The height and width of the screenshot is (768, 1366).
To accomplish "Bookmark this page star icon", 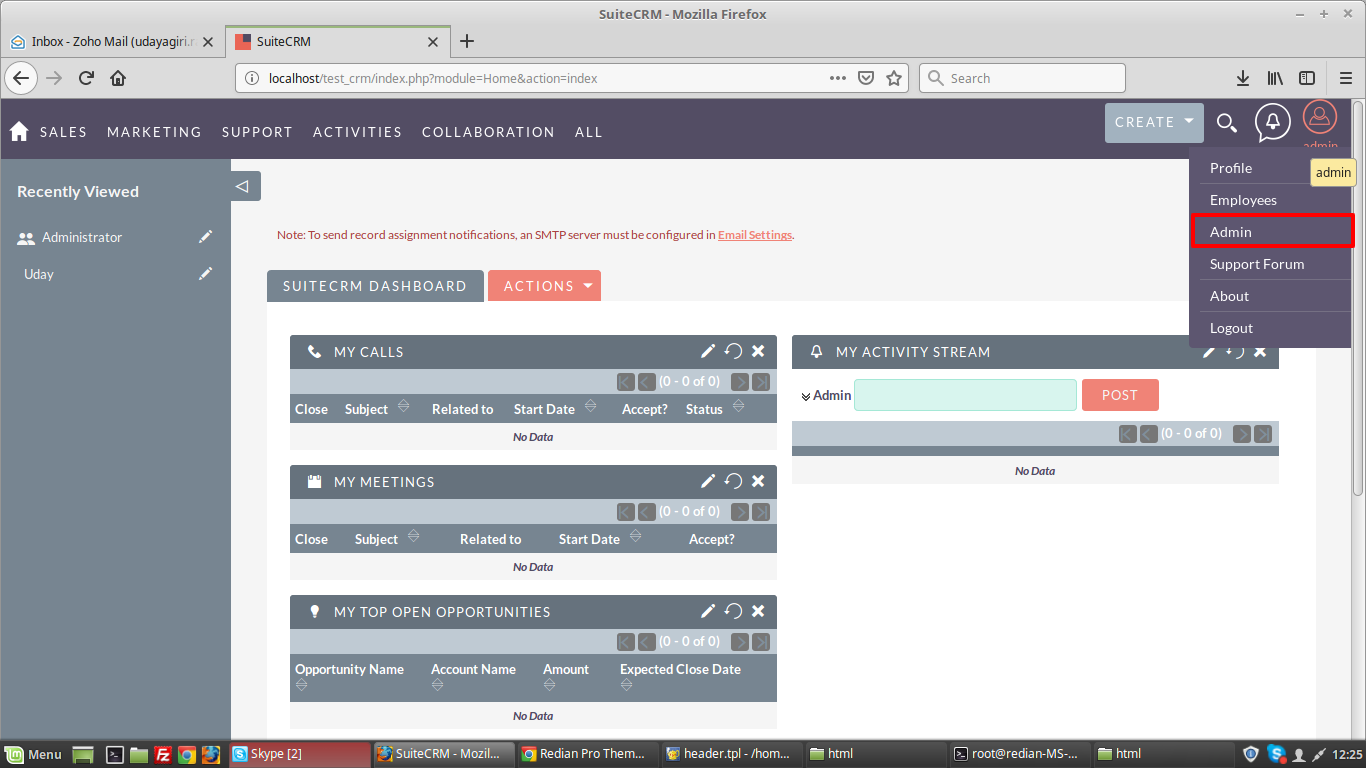I will click(894, 78).
